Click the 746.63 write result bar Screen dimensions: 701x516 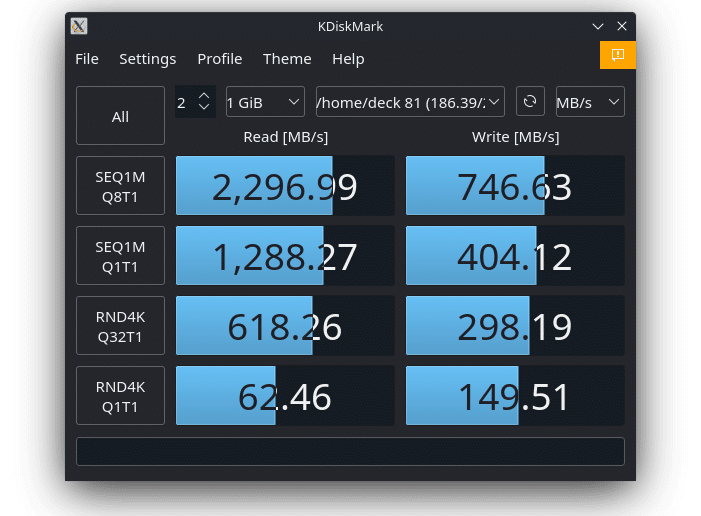click(515, 186)
